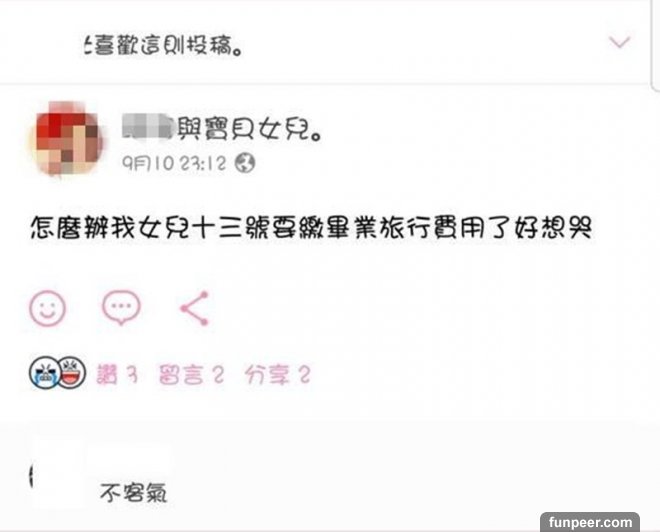Click the globe public visibility icon
The height and width of the screenshot is (532, 660).
click(x=245, y=163)
